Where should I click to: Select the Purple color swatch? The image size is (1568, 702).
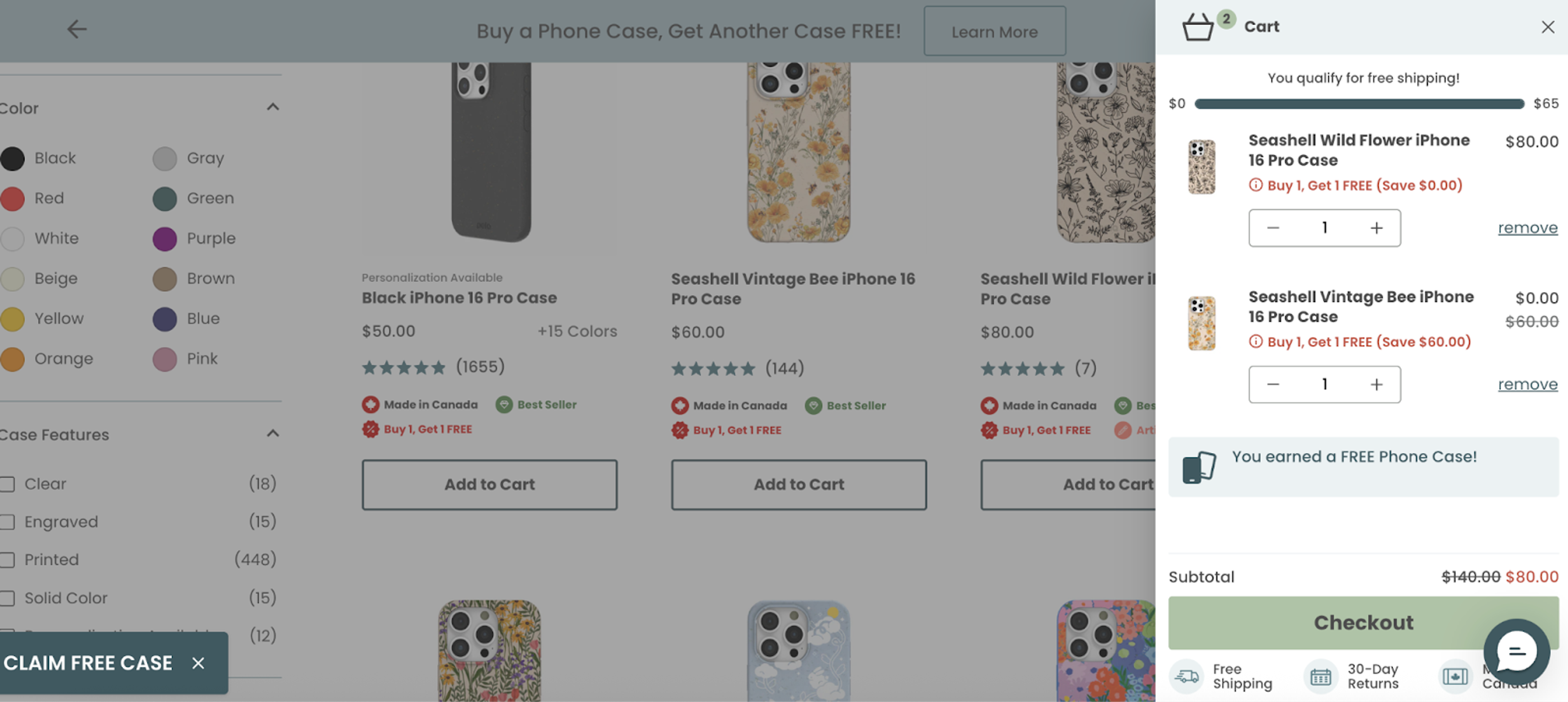tap(164, 238)
